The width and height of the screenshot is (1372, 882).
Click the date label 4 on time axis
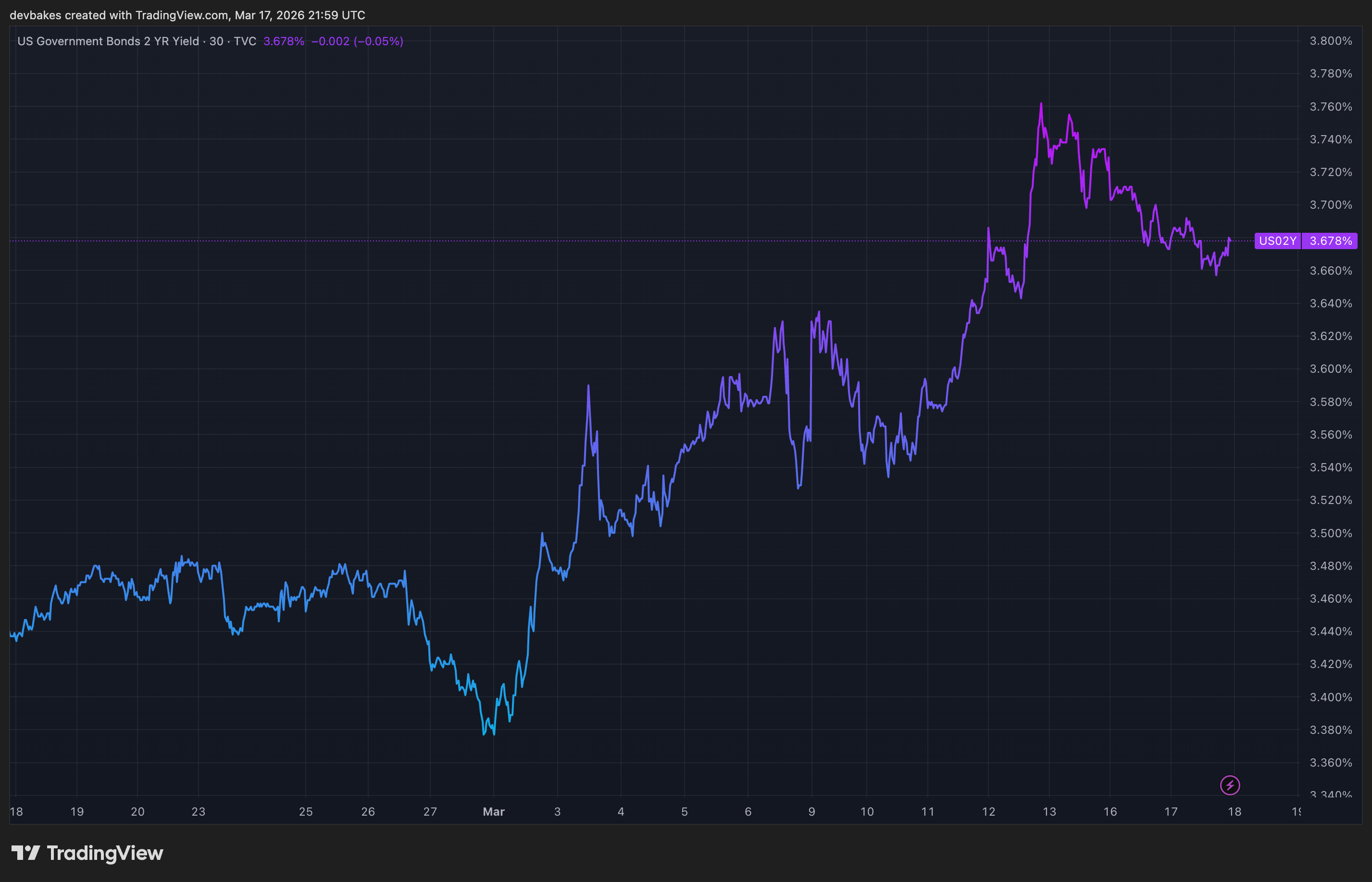621,812
